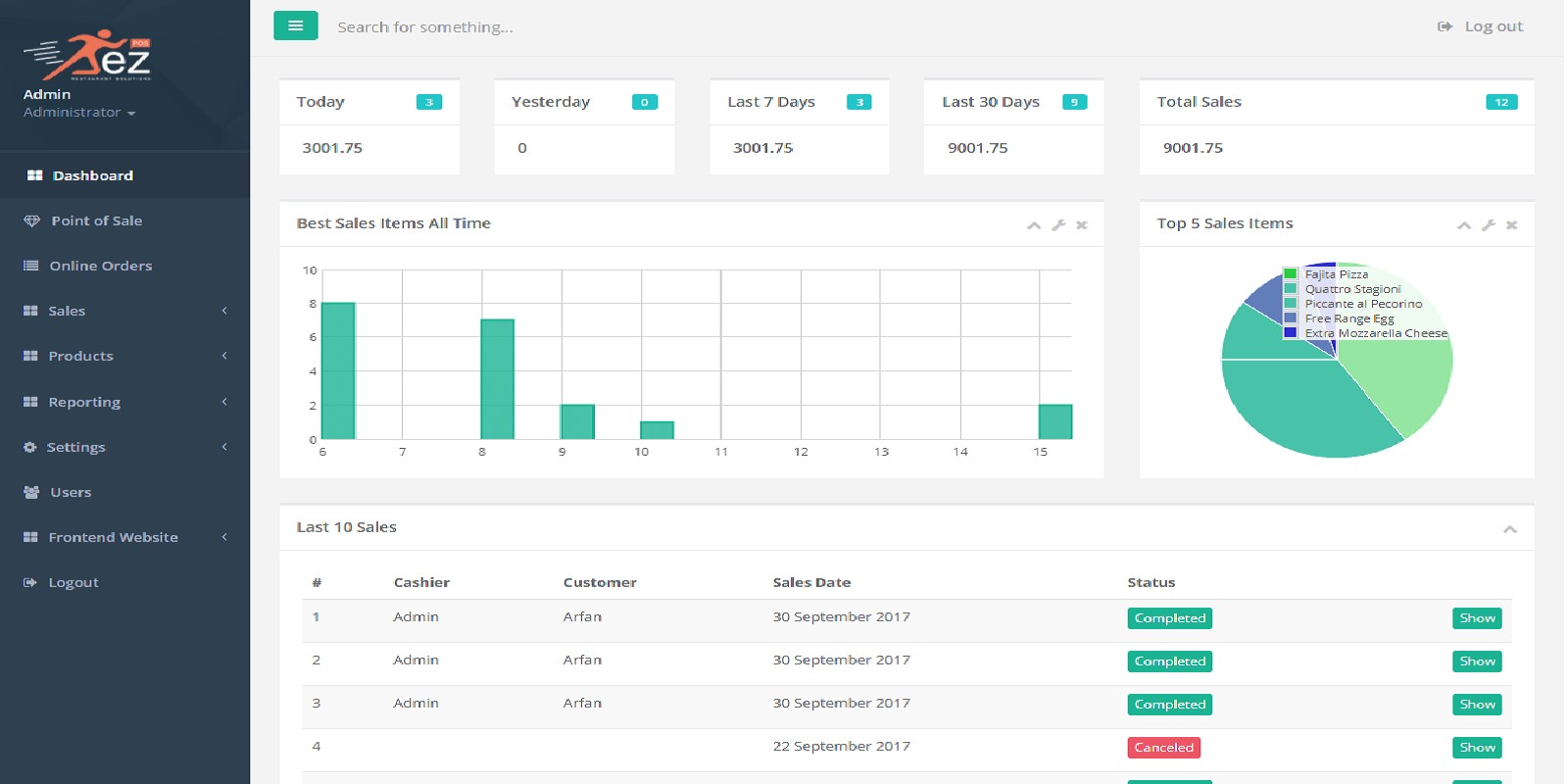1568x784 pixels.
Task: Click the ez POS logo
Action: [88, 56]
